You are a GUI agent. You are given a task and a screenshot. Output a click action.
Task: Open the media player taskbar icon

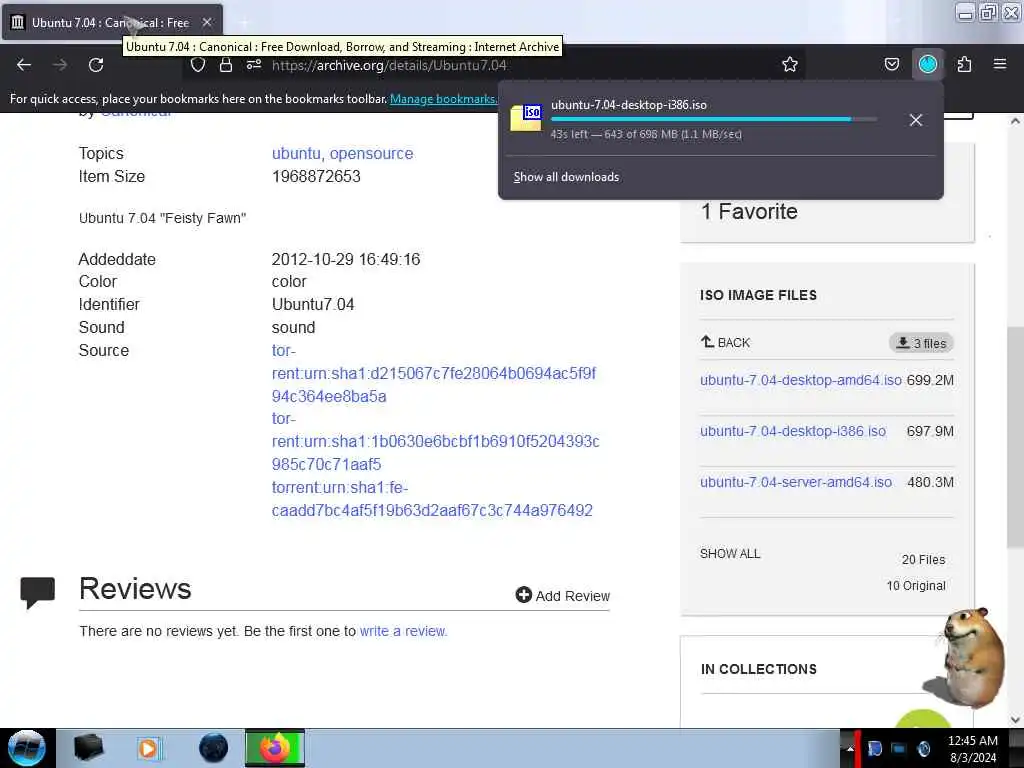pyautogui.click(x=149, y=748)
